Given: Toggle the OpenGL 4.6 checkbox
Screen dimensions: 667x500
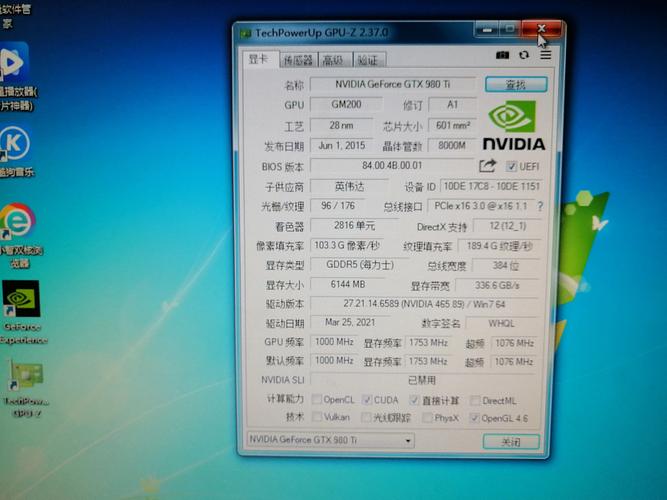Looking at the screenshot, I should (474, 417).
